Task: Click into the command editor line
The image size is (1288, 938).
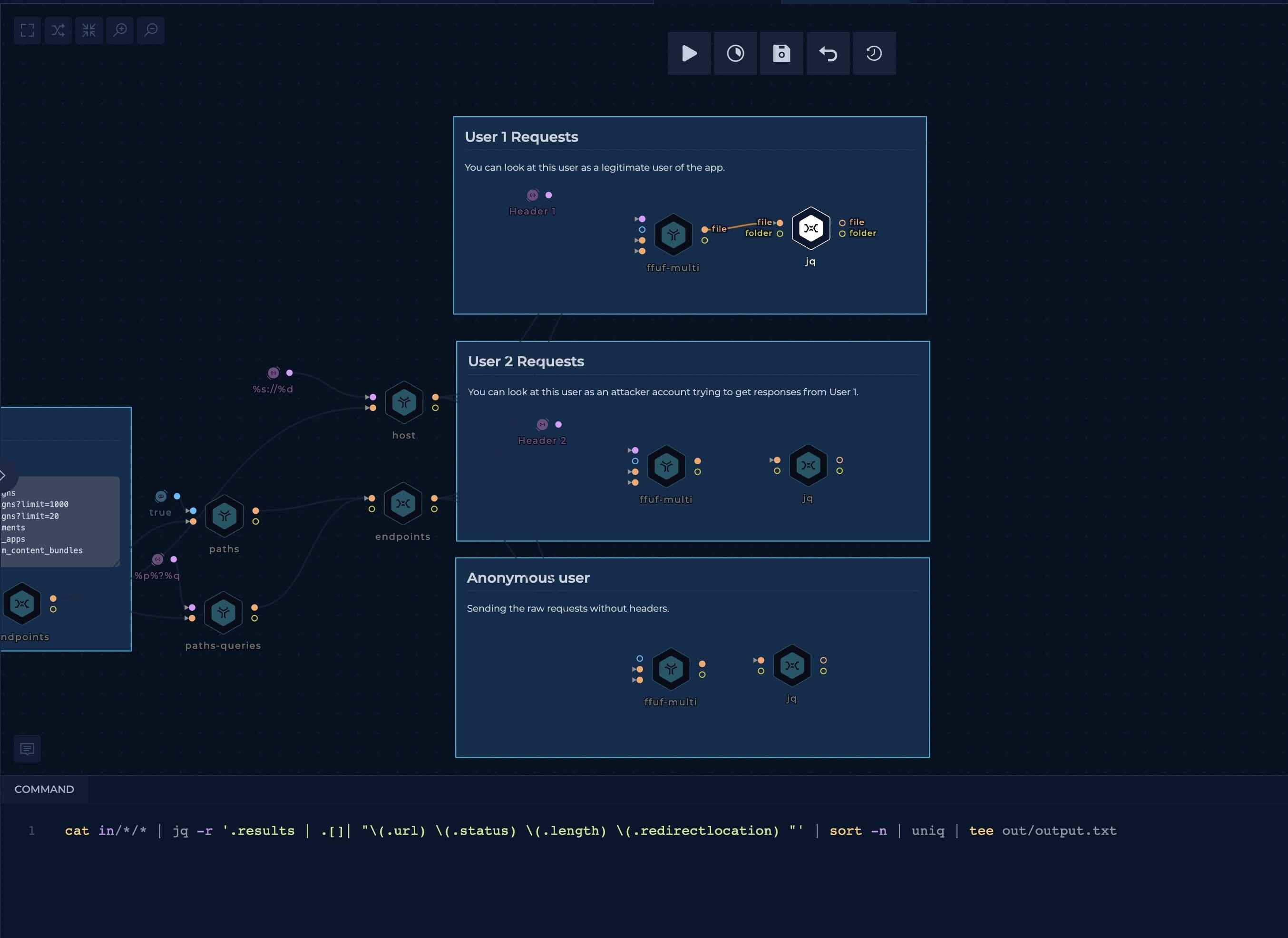Action: click(591, 831)
